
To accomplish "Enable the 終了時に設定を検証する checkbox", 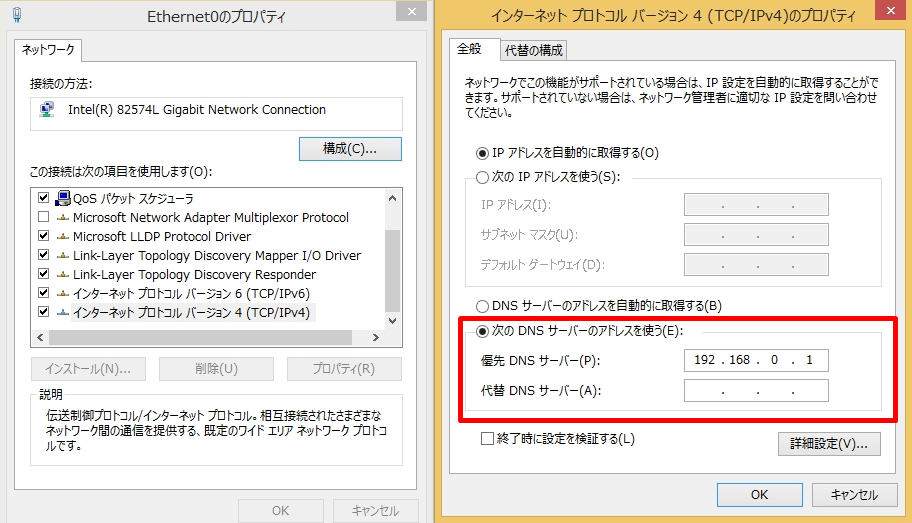I will pos(487,439).
